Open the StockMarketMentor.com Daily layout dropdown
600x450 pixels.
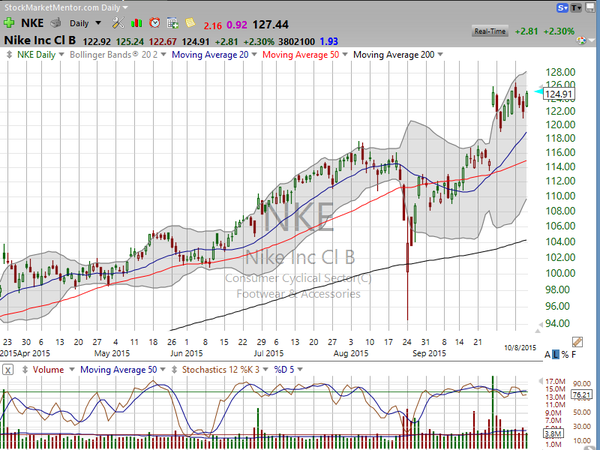point(126,7)
